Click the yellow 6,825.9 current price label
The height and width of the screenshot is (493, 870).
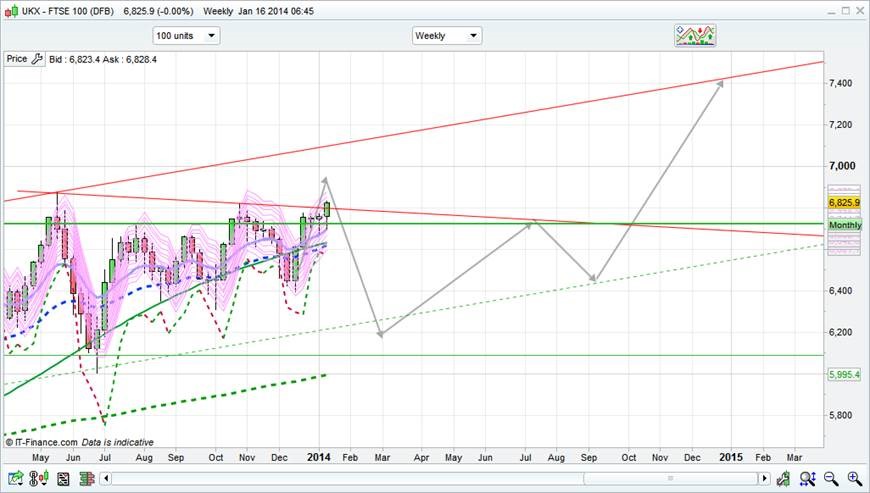click(x=845, y=202)
